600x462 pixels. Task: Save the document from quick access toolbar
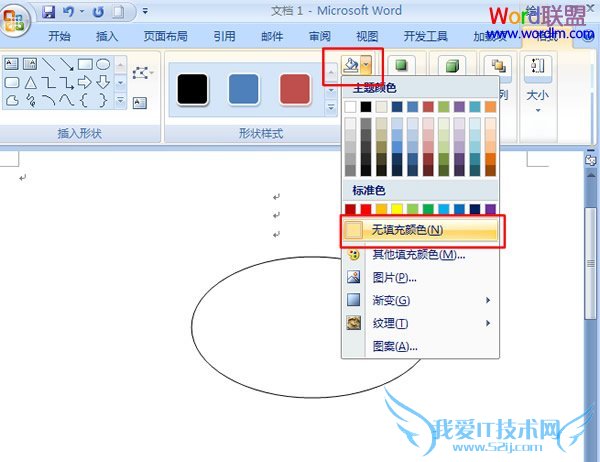49,12
